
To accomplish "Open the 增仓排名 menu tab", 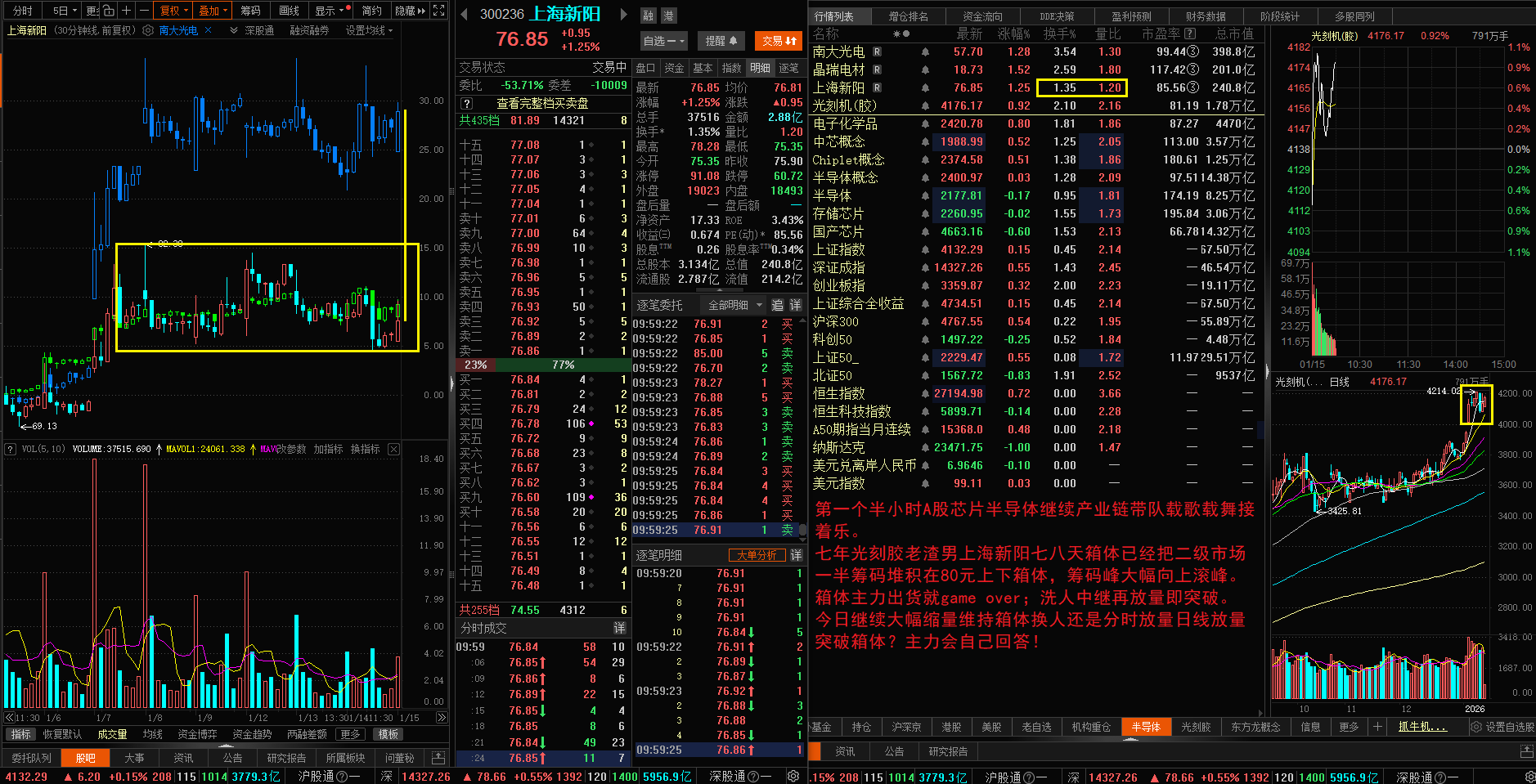I will click(908, 16).
